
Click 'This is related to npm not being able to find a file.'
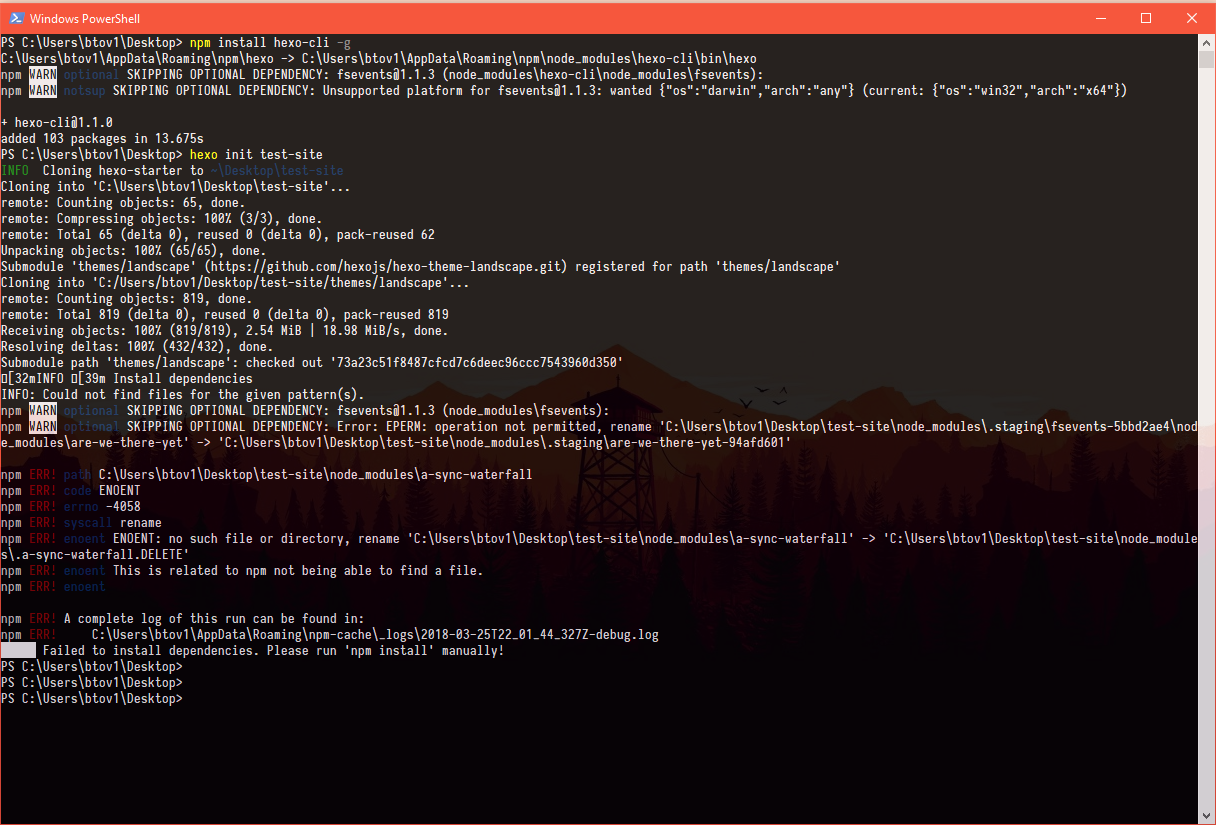[x=298, y=571]
